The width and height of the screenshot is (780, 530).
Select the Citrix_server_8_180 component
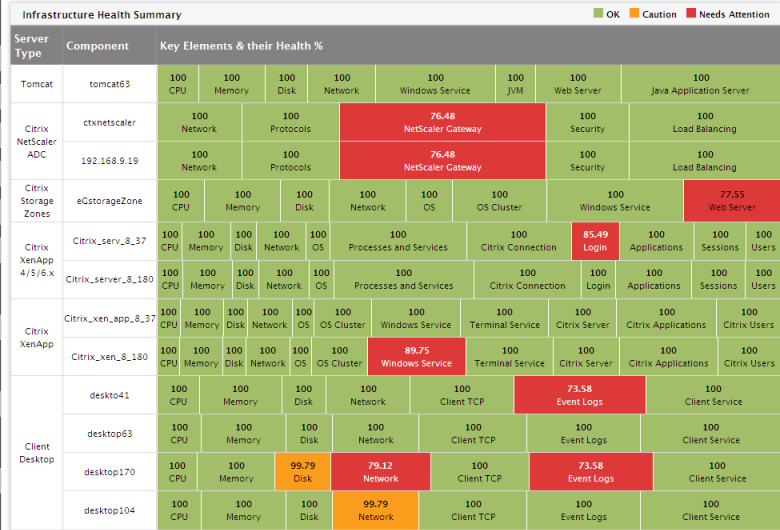tap(109, 279)
